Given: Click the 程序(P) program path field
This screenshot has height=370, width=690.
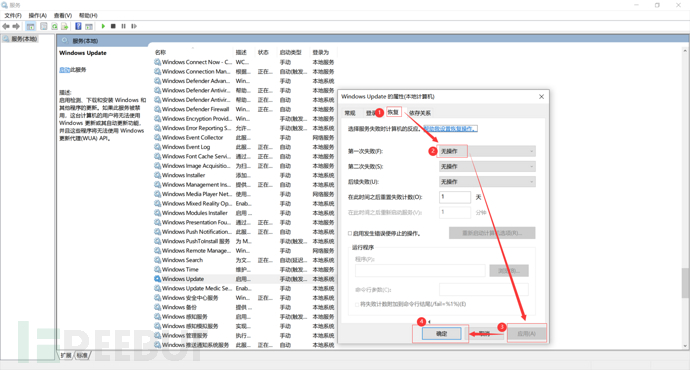Looking at the screenshot, I should pyautogui.click(x=420, y=271).
